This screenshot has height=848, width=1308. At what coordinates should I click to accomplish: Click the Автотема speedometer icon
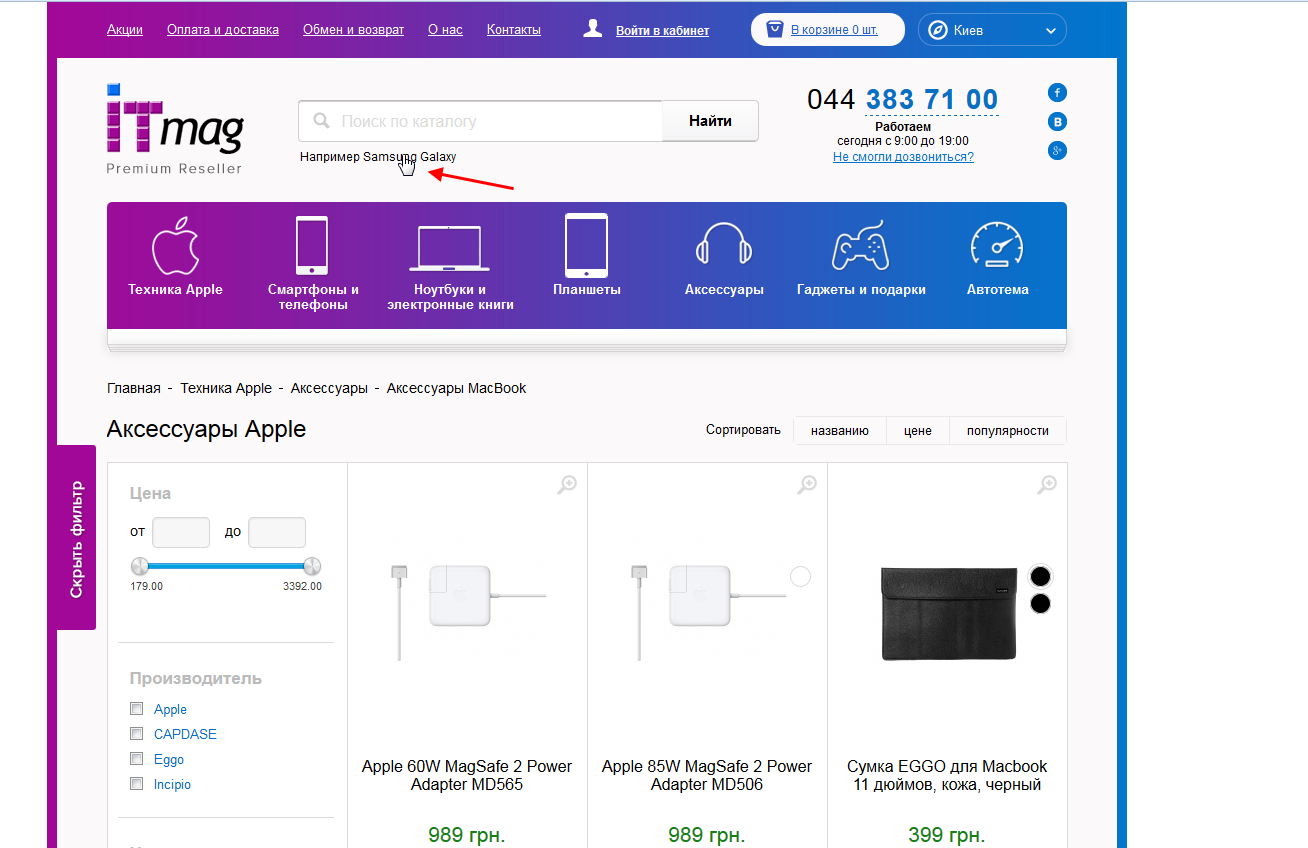tap(997, 246)
